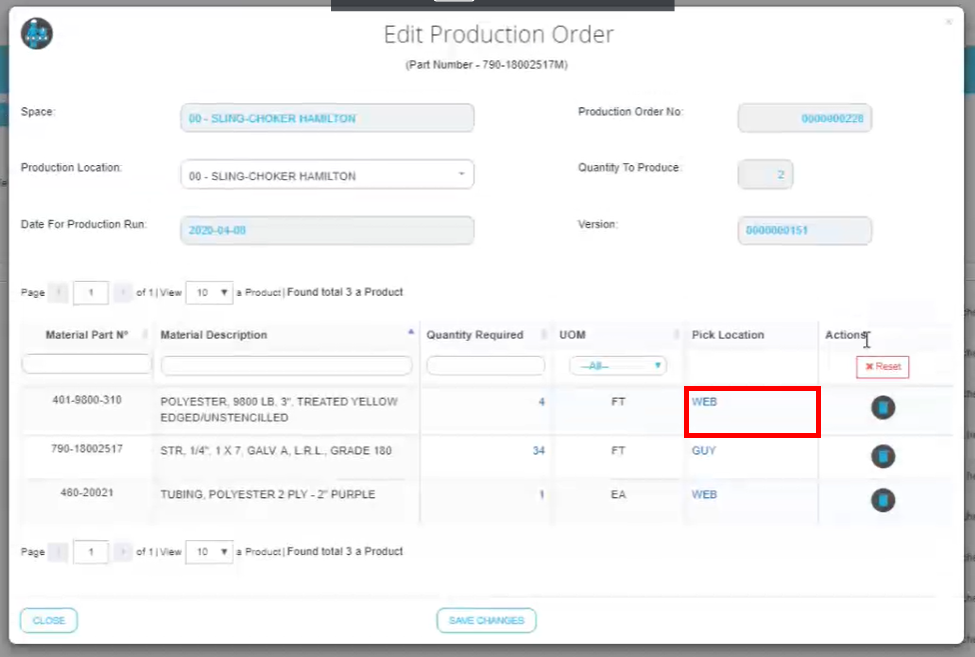Image resolution: width=975 pixels, height=657 pixels.
Task: Click the top page number field
Action: click(91, 293)
